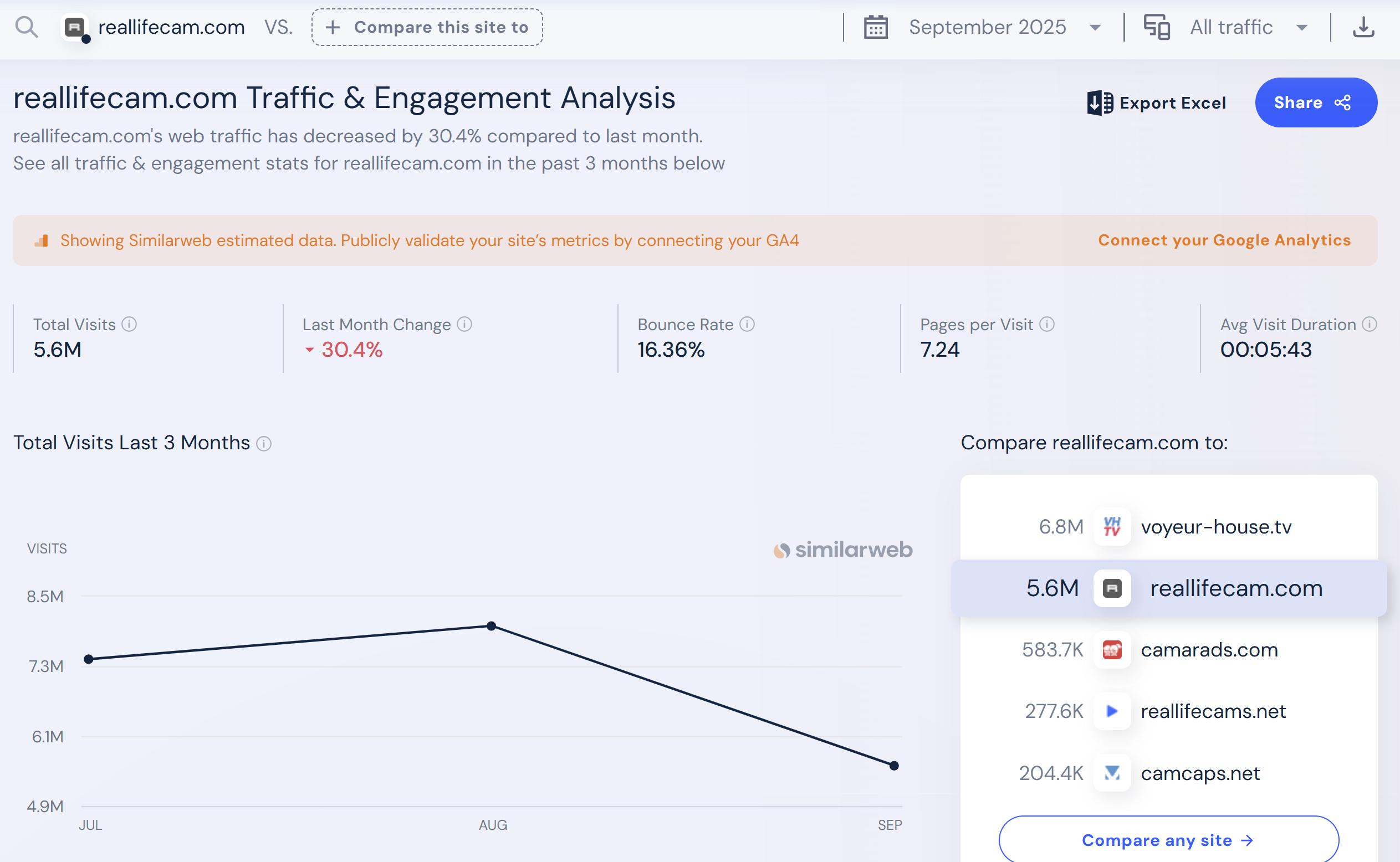Click Connect your Google Analytics link
1400x862 pixels.
pyautogui.click(x=1224, y=240)
